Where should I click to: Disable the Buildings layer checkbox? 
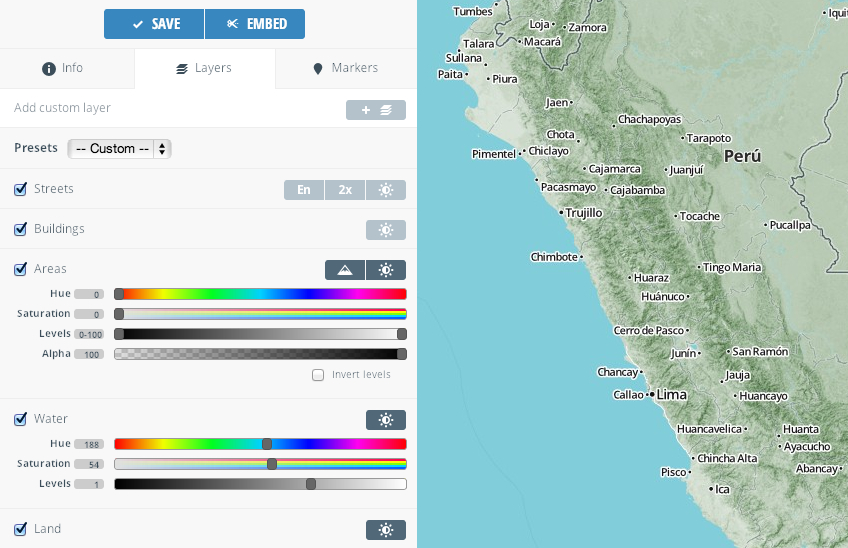(x=21, y=229)
